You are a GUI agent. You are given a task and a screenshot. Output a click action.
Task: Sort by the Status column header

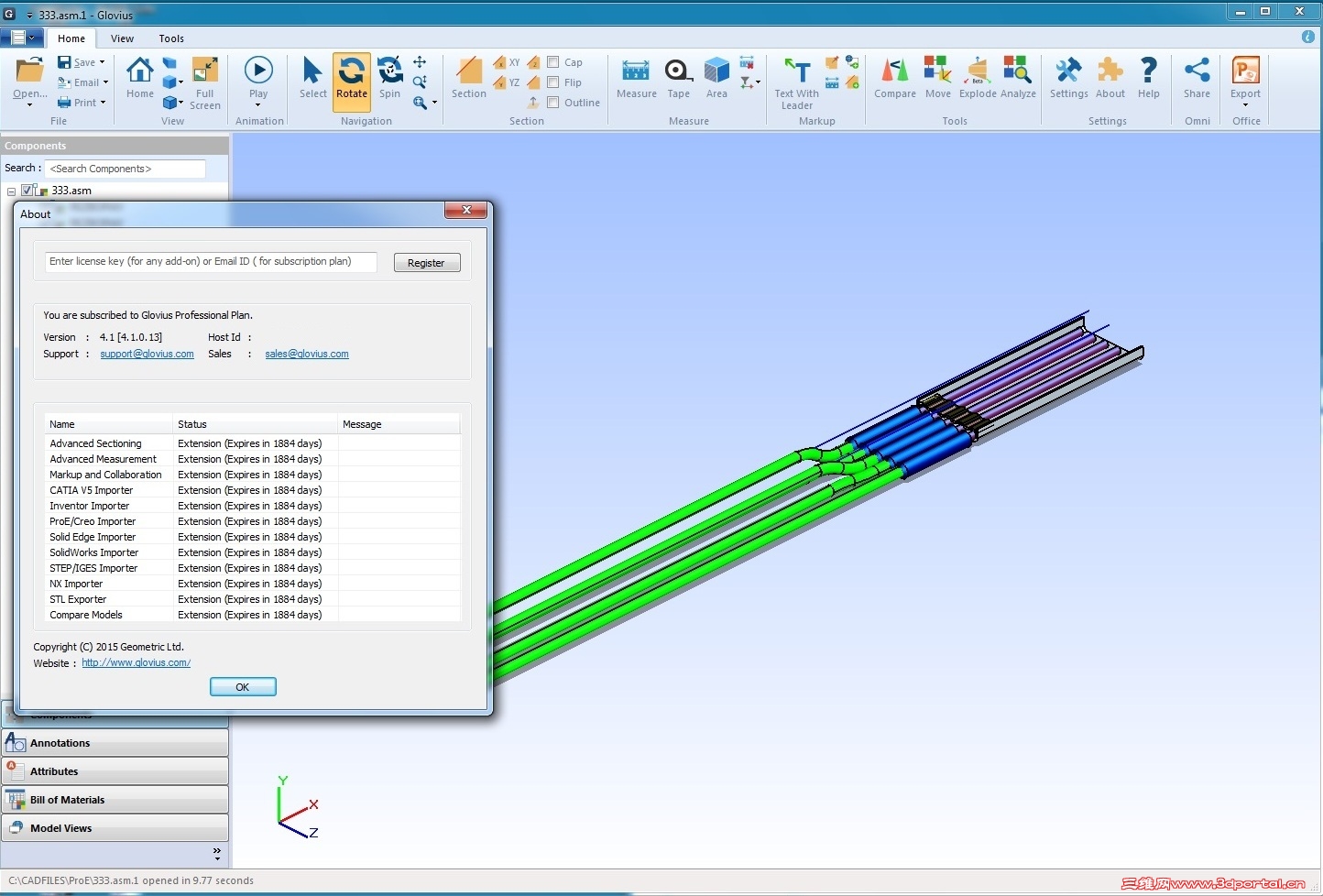point(255,424)
